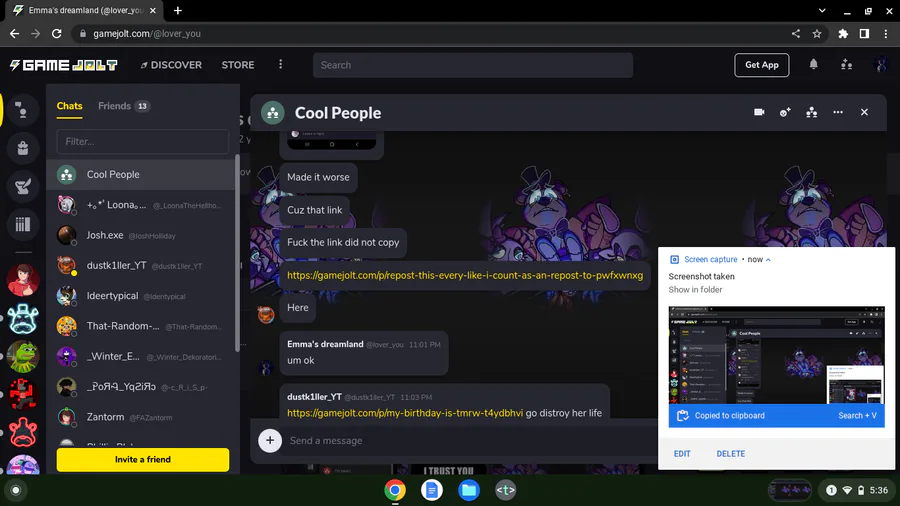Close the Cool People chat panel
Image resolution: width=900 pixels, height=506 pixels.
pos(864,112)
